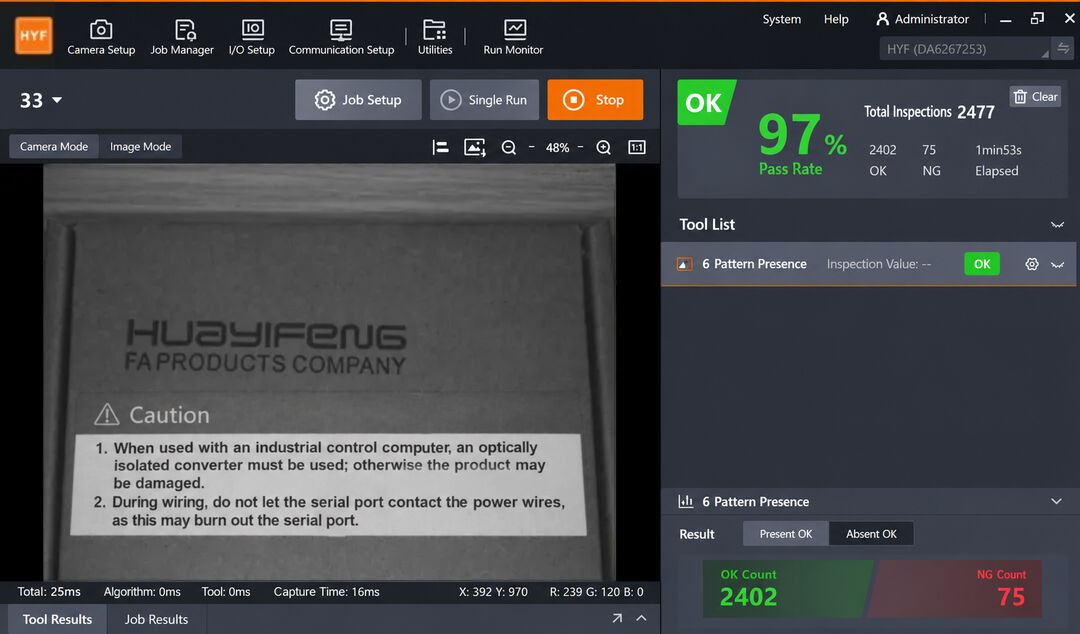The height and width of the screenshot is (634, 1080).
Task: Open the job number 33 dropdown
Action: (x=41, y=101)
